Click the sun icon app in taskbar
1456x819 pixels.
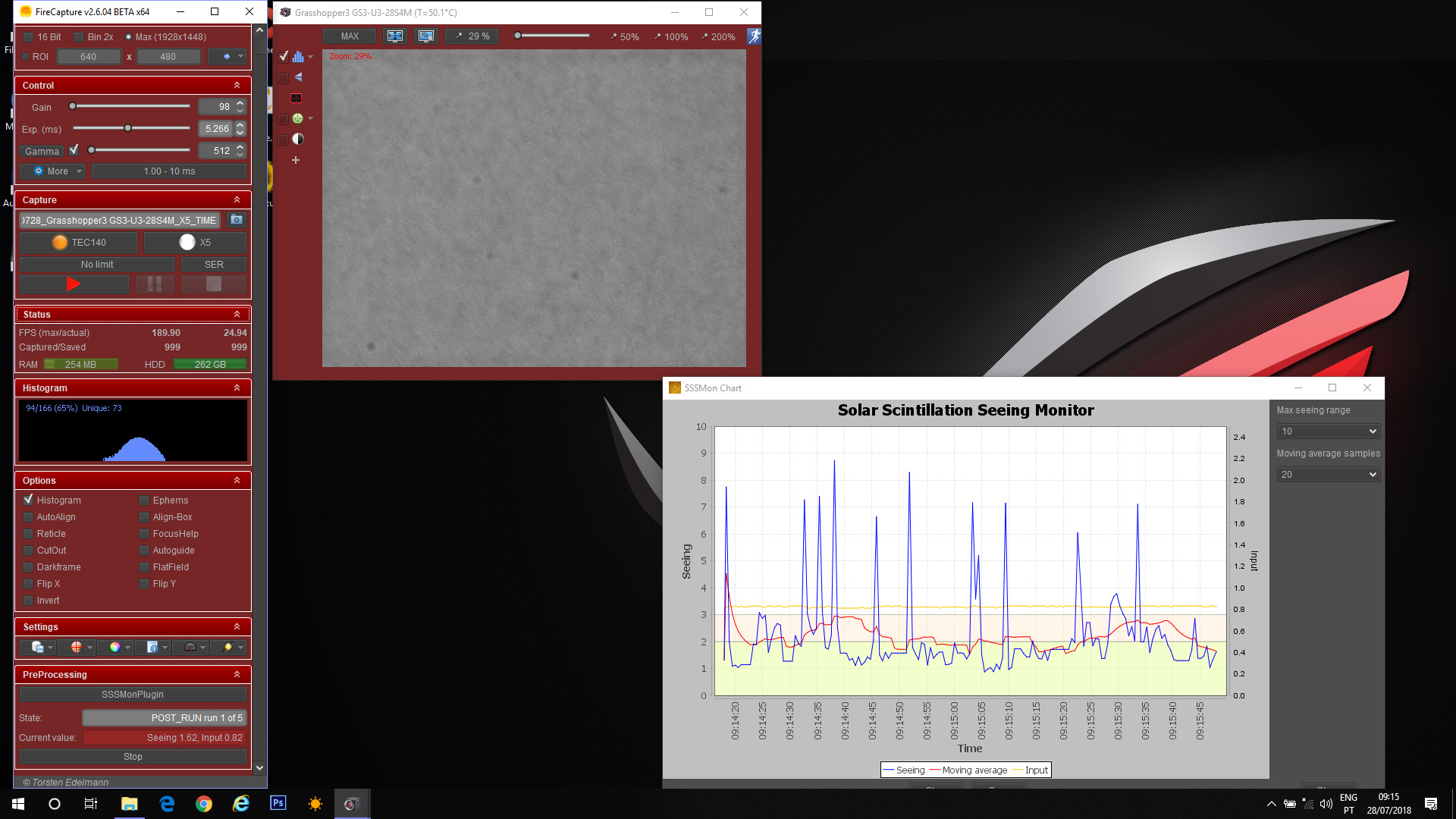pos(315,804)
